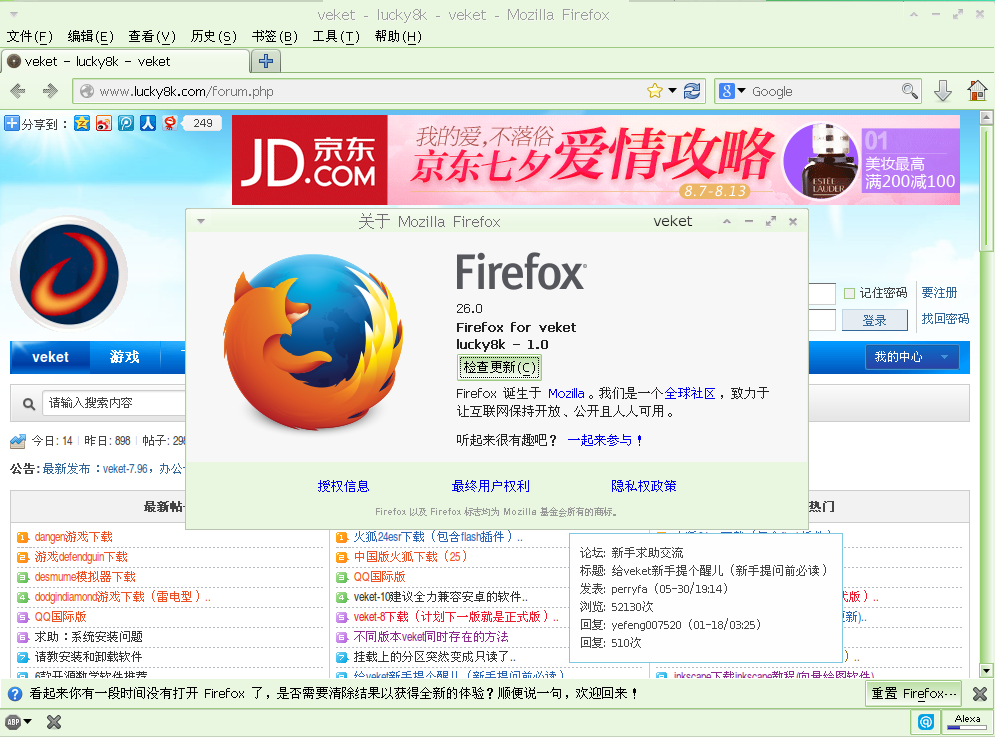
Task: Open the bookmark star dropdown arrow
Action: [672, 91]
